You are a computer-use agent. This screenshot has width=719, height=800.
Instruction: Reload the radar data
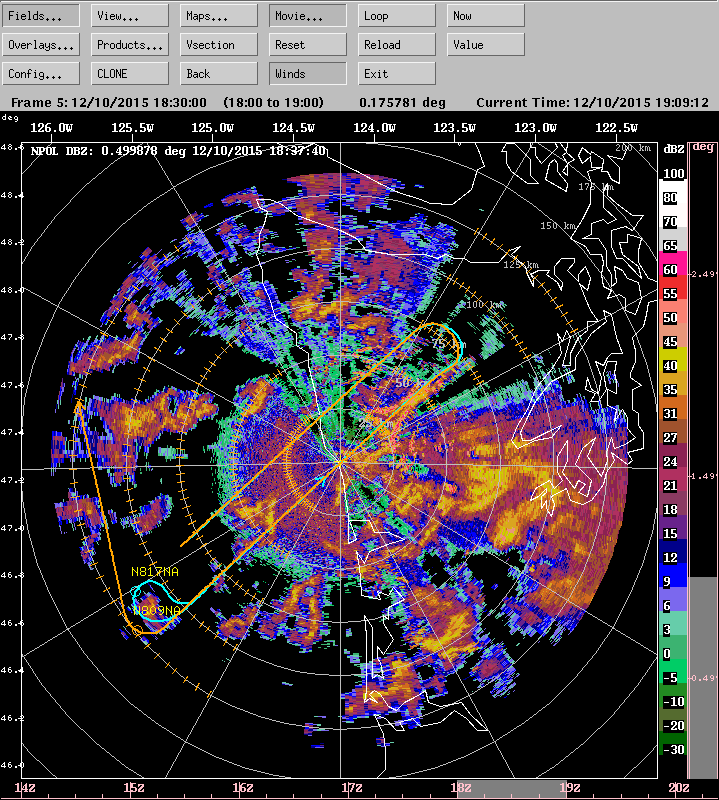tap(396, 45)
